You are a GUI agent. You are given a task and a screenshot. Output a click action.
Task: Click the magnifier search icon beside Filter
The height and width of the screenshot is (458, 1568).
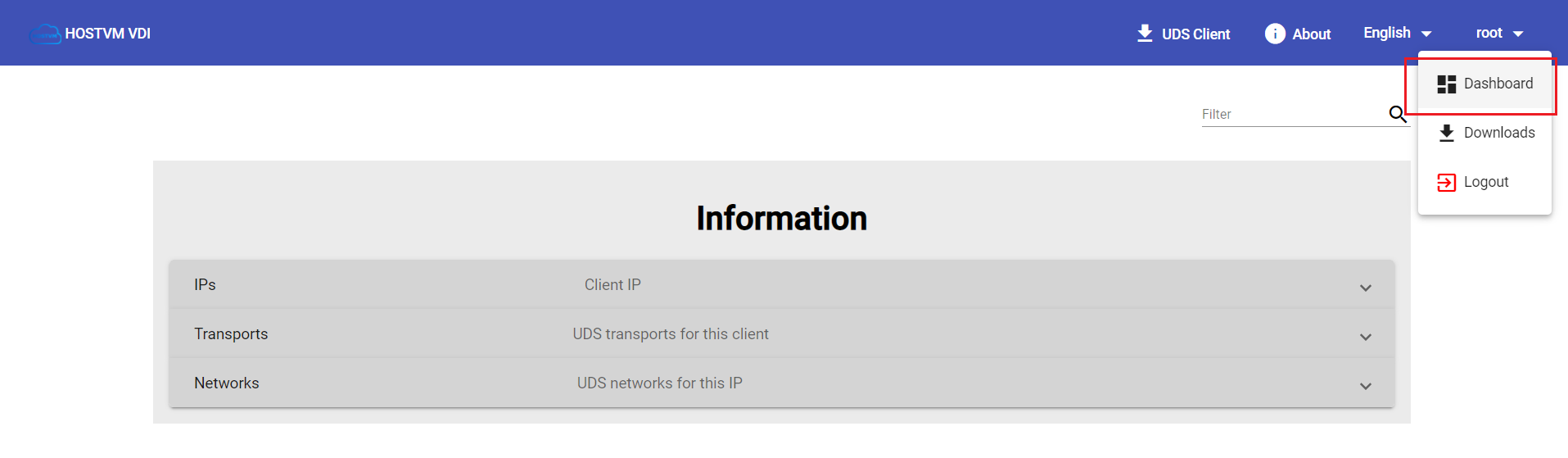point(1398,114)
